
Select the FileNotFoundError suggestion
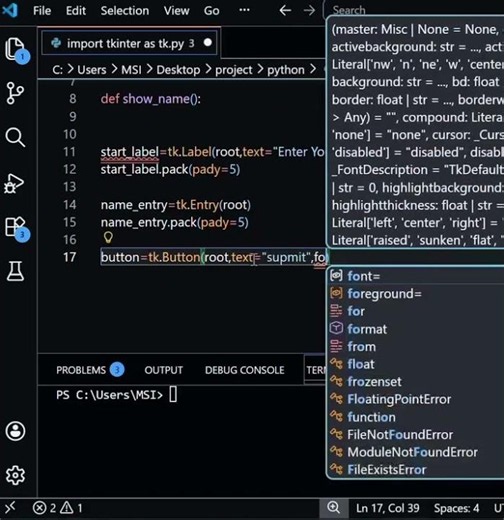[x=415, y=435]
